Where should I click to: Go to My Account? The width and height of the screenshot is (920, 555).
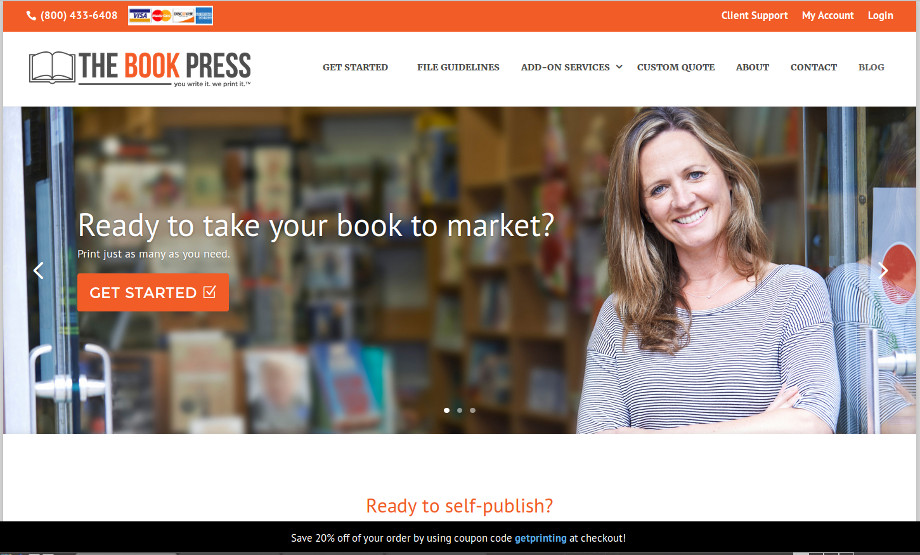pos(828,16)
